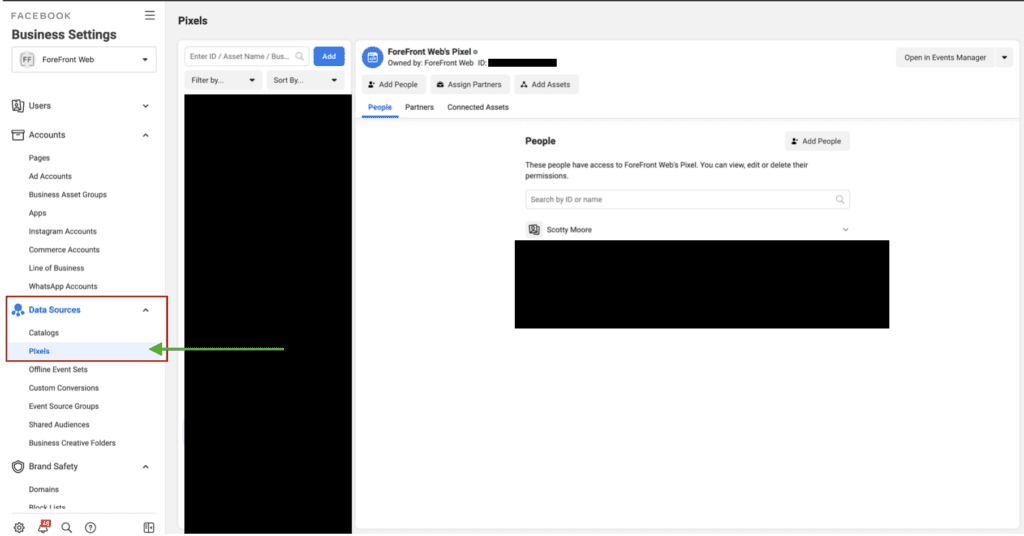
Task: Click Open in Events Manager button
Action: pyautogui.click(x=945, y=57)
